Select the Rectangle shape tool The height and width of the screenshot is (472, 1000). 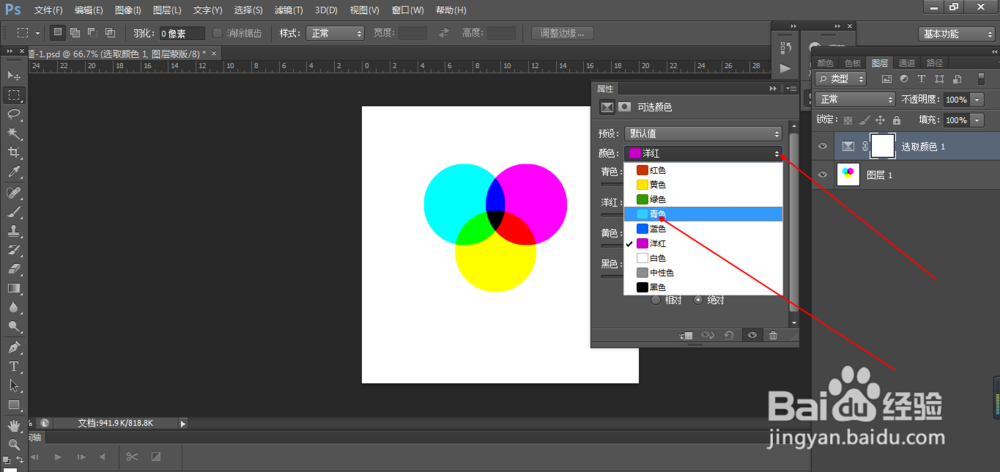[13, 405]
